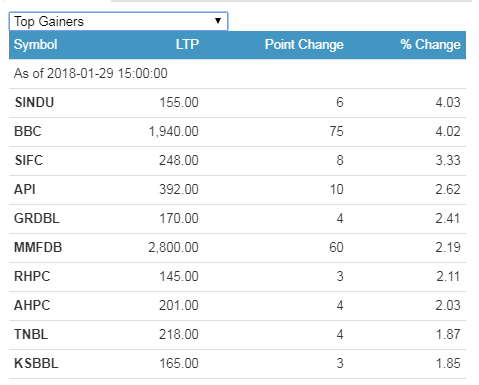Click the % Change column header
The image size is (479, 385).
pos(430,45)
